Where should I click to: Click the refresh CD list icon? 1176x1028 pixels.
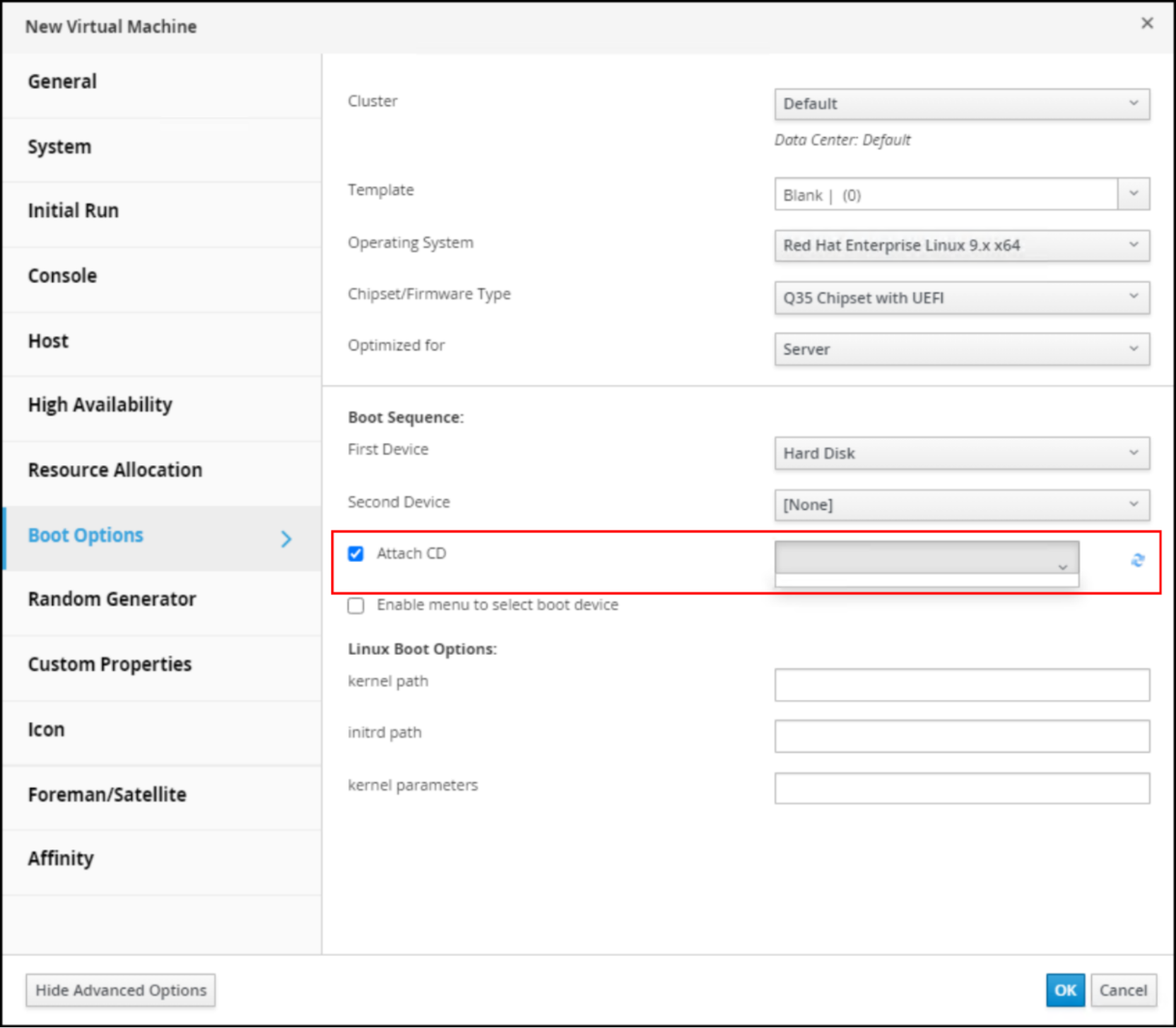1137,560
